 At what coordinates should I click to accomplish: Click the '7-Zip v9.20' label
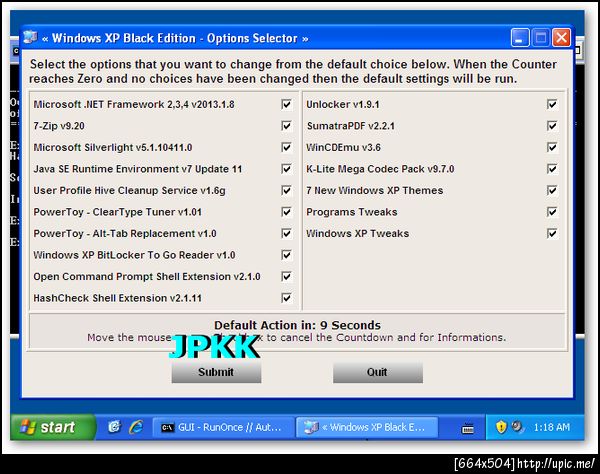click(x=59, y=126)
